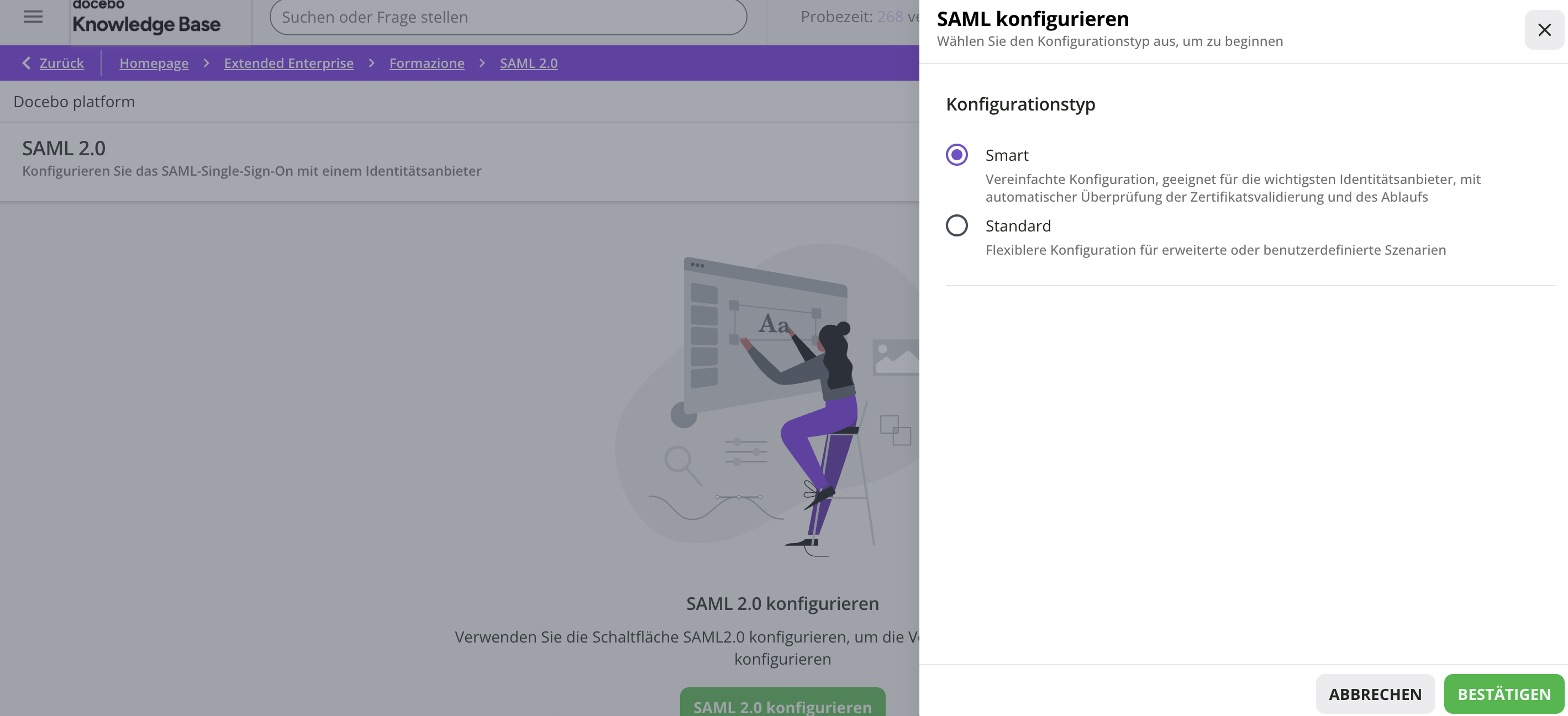Select the Standard configuration radio button
1568x716 pixels.
(957, 225)
